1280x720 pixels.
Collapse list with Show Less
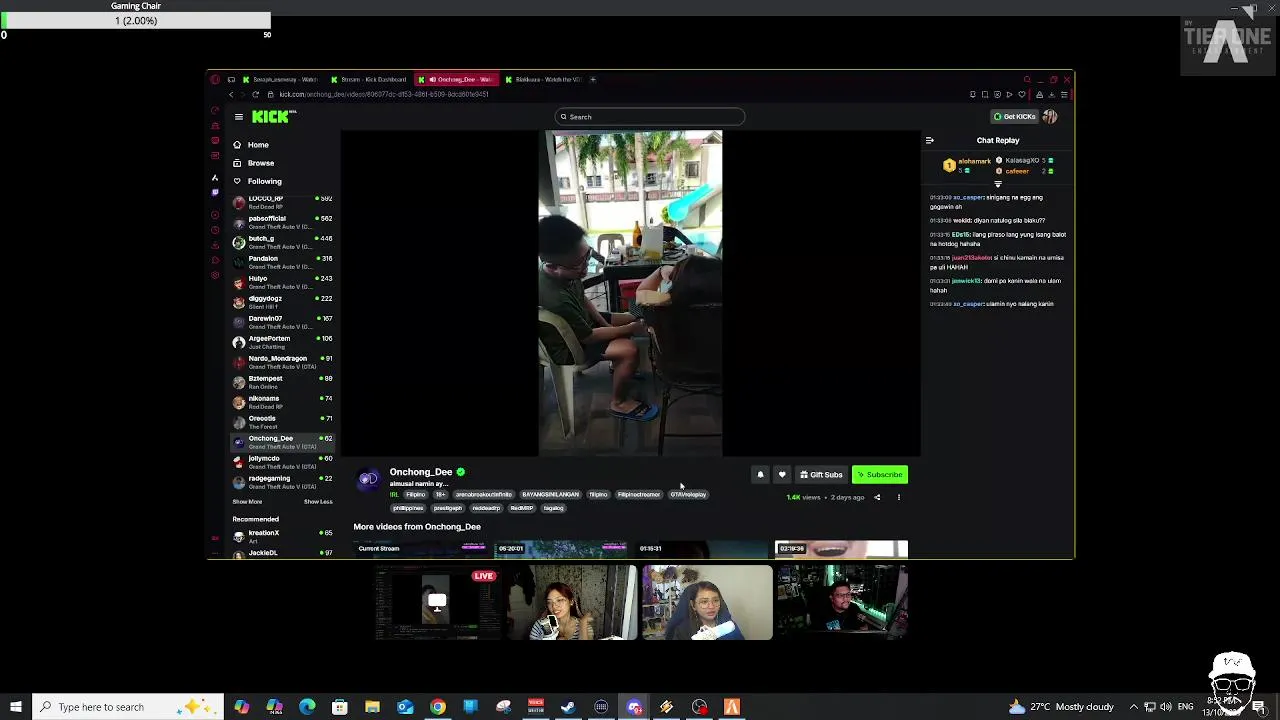(x=318, y=502)
